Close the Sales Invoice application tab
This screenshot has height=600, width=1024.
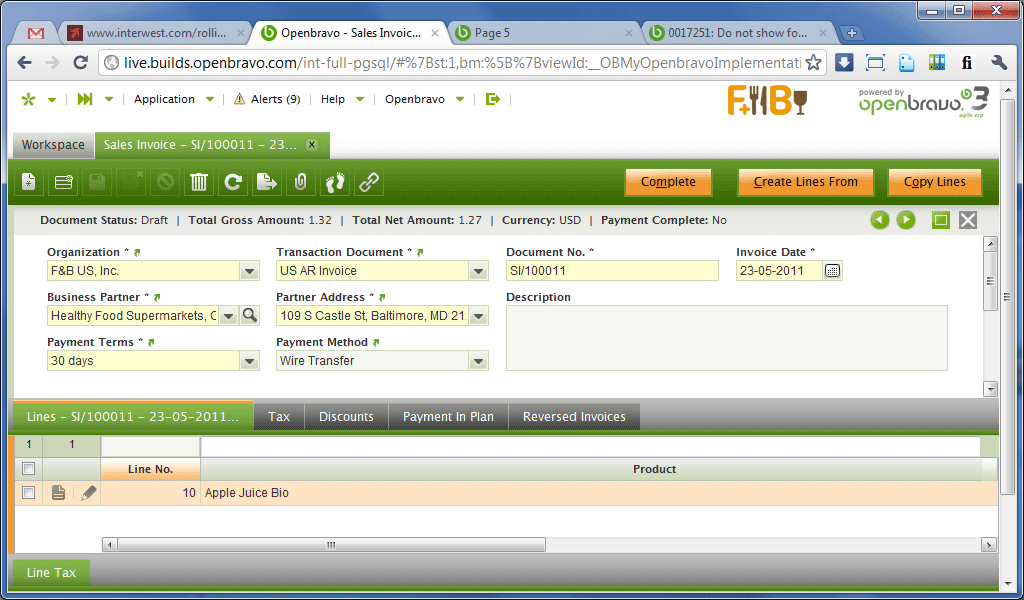pos(312,145)
